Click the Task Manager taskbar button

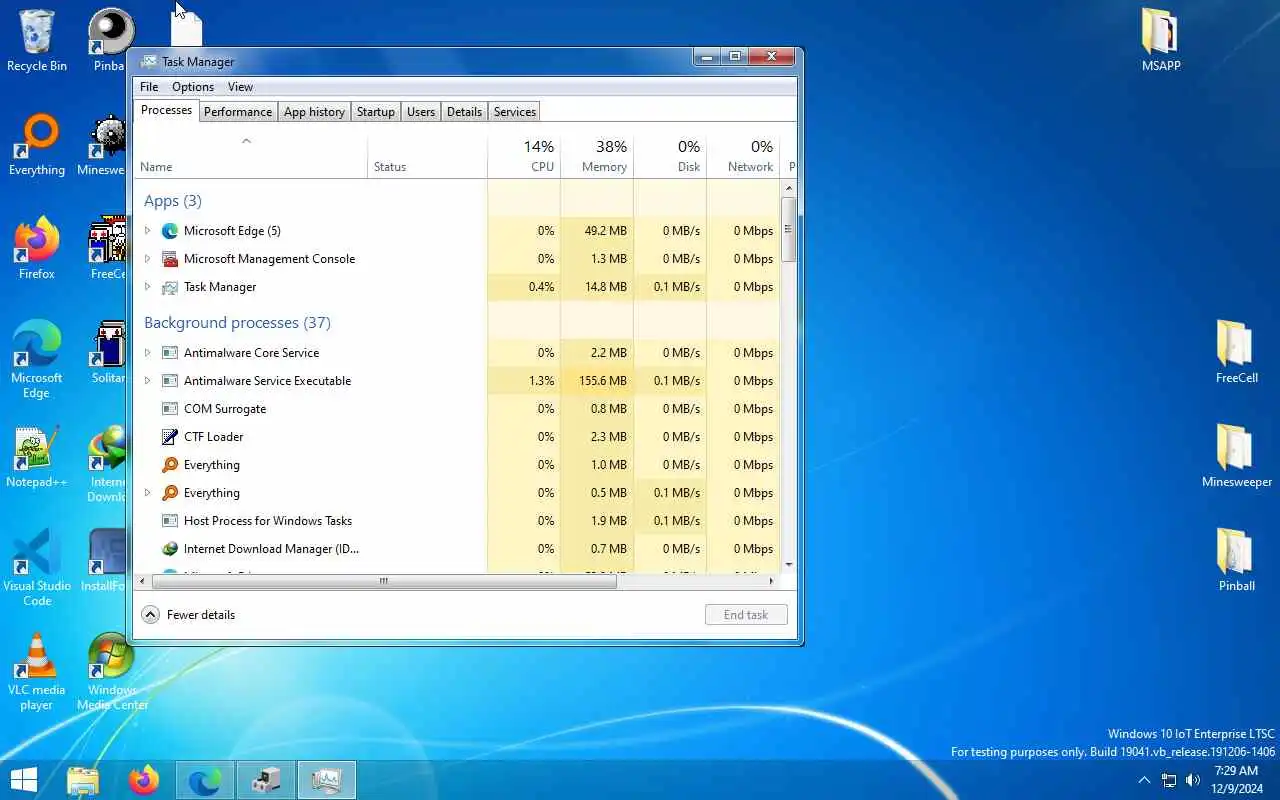pyautogui.click(x=327, y=780)
